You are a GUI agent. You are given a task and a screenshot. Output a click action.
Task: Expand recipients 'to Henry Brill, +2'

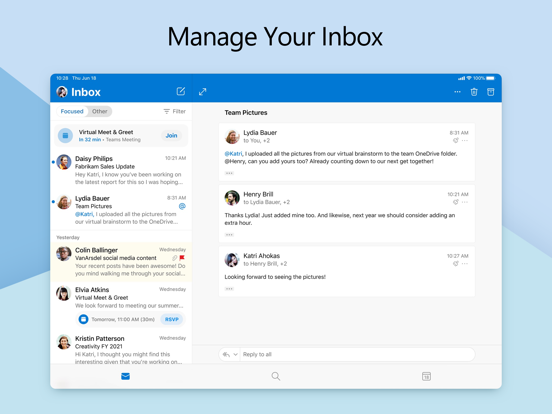point(265,264)
